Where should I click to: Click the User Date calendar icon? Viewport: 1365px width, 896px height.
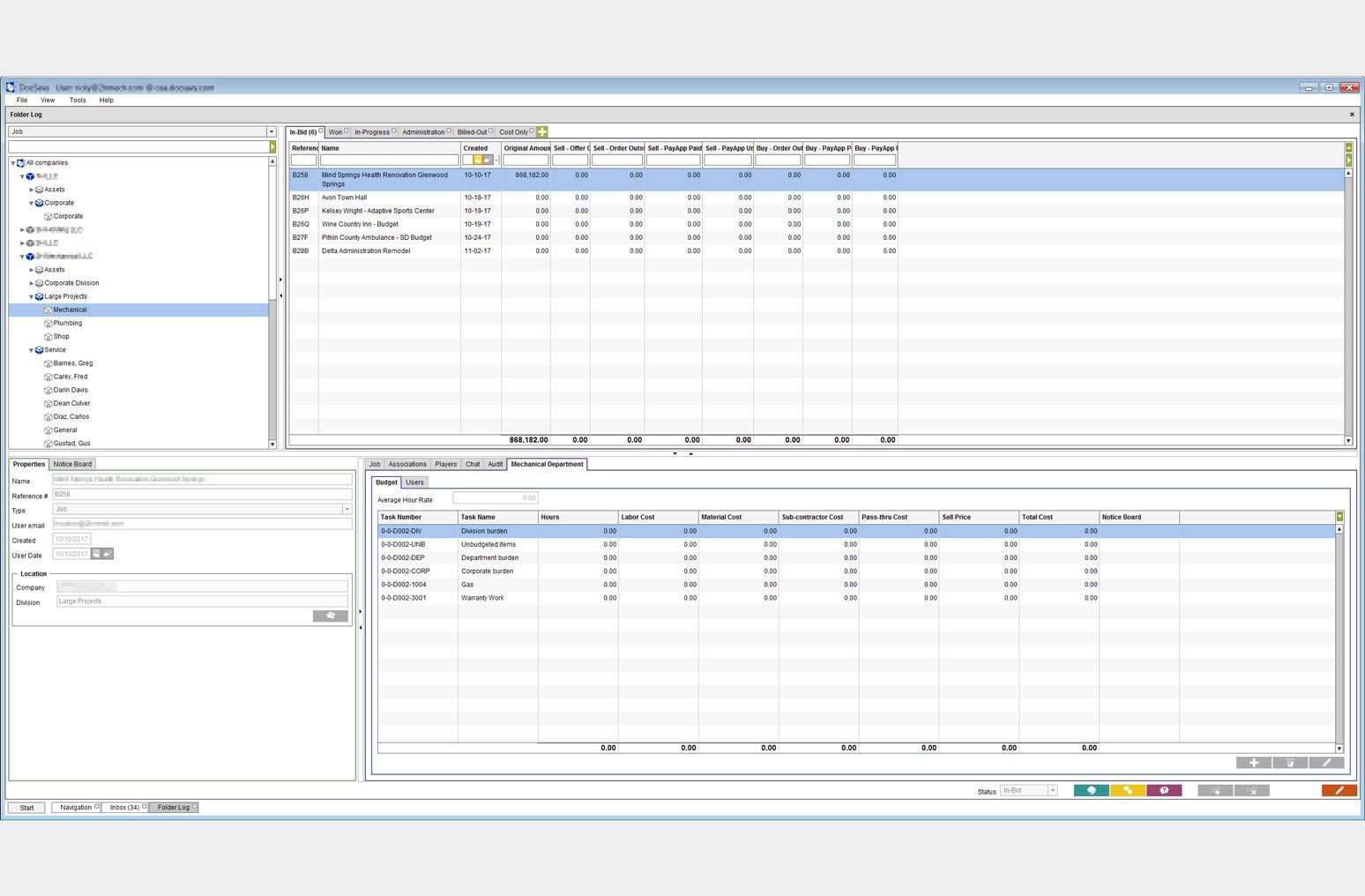click(96, 554)
